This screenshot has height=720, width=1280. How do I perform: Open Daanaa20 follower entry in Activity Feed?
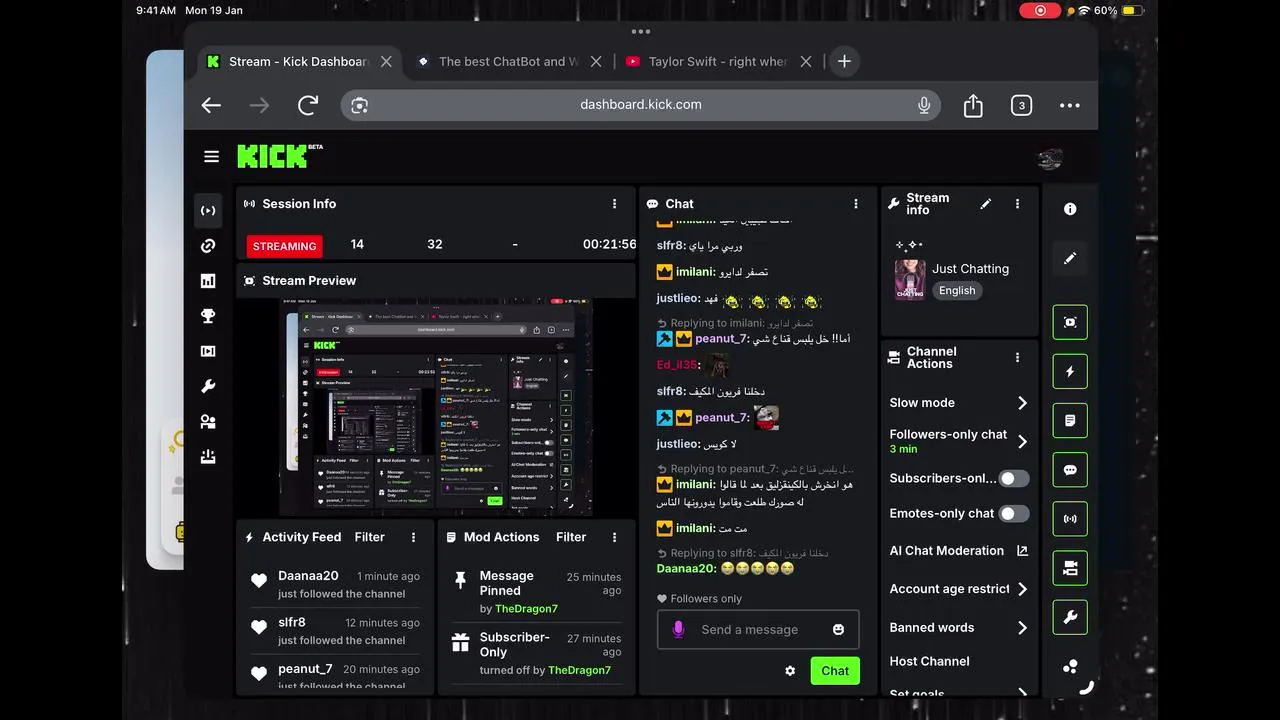335,584
